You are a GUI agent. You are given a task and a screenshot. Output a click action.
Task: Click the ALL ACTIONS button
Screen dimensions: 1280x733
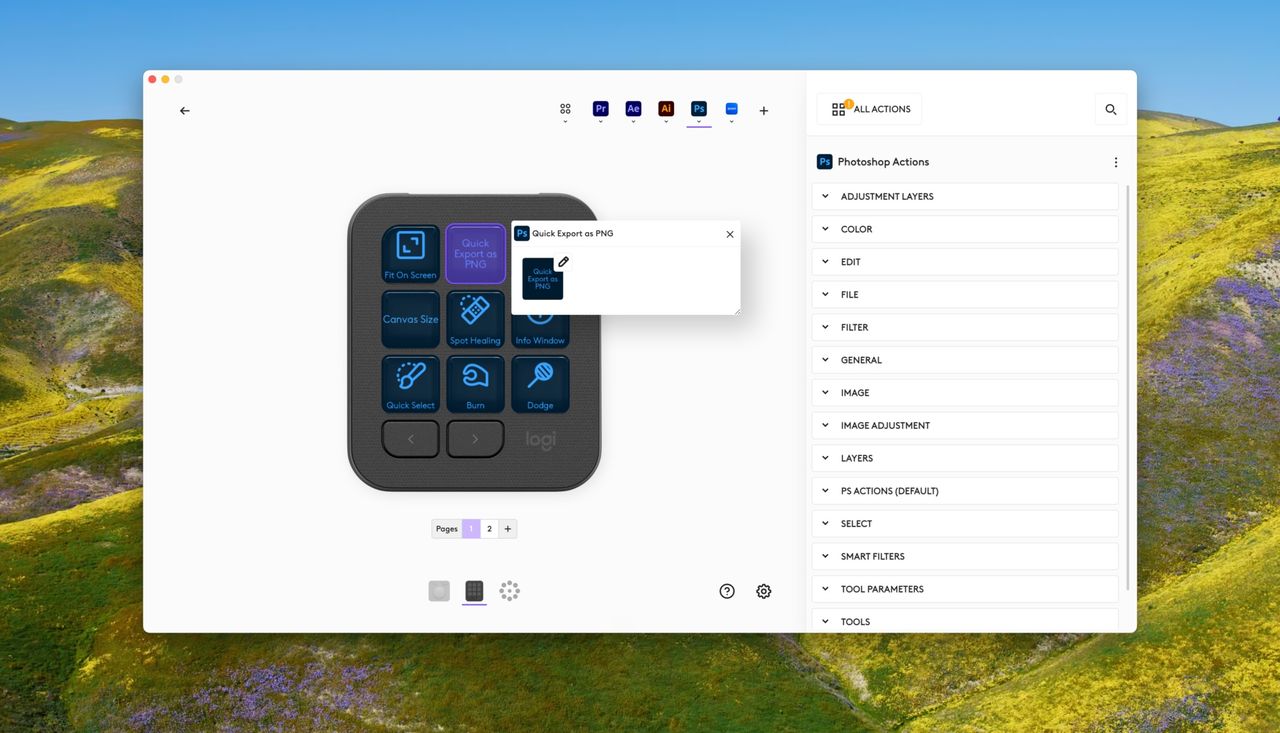(869, 109)
